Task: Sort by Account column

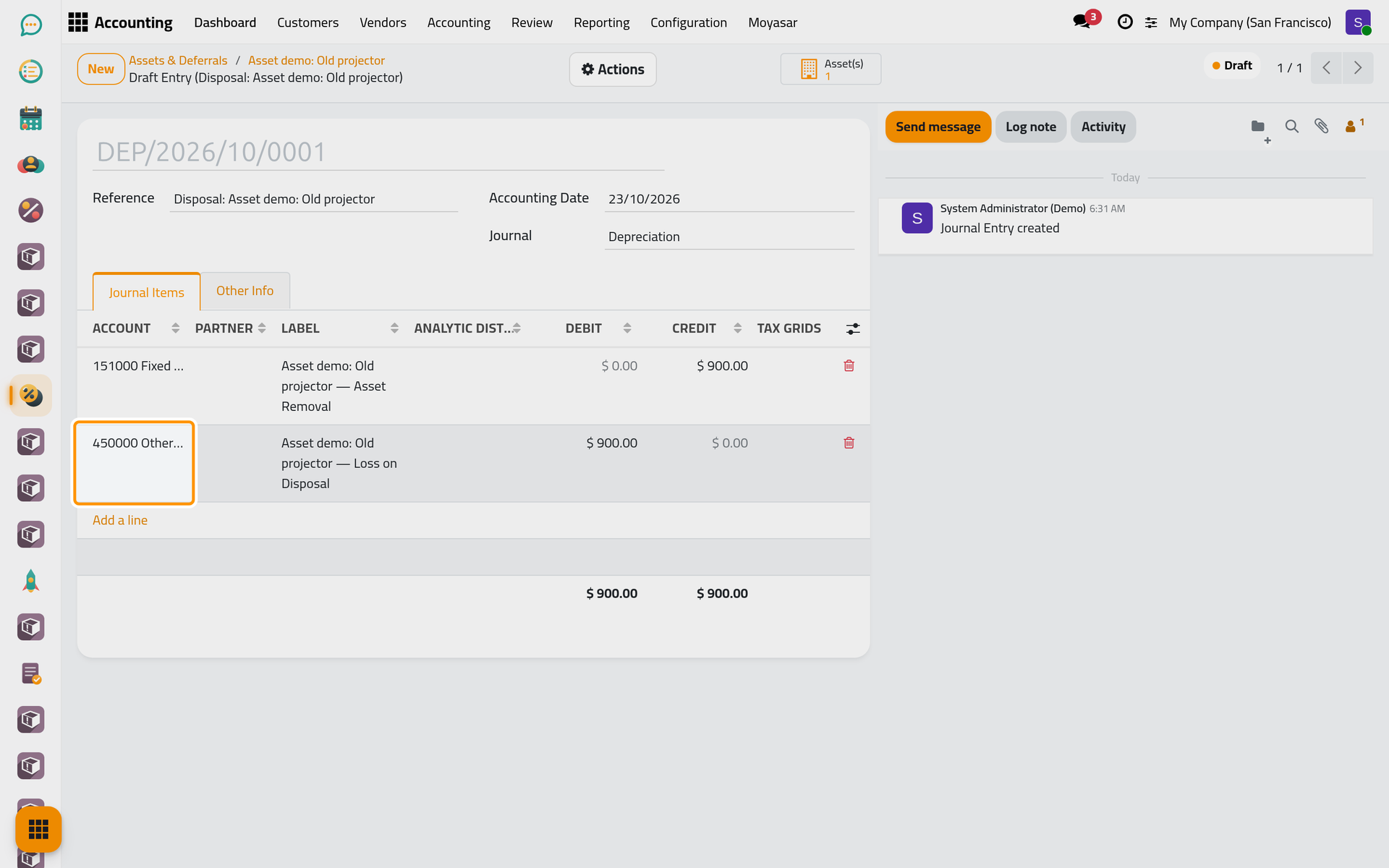Action: (136, 328)
